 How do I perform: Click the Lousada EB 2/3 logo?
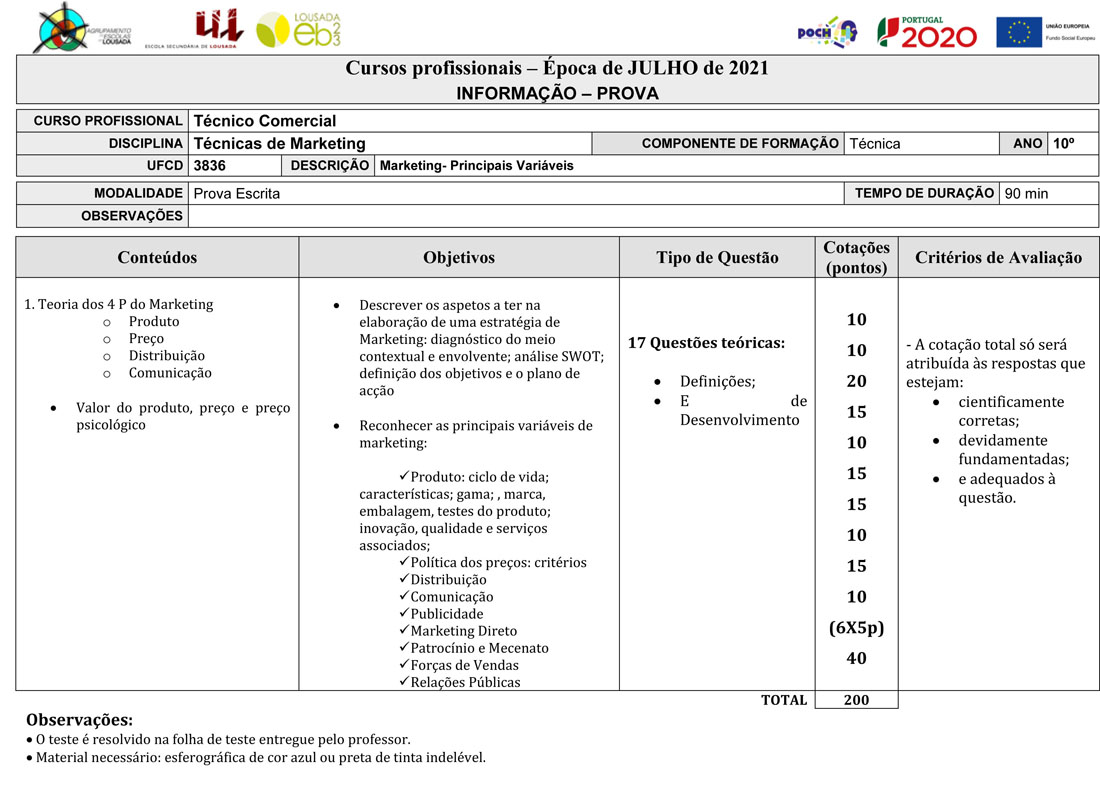pos(299,30)
